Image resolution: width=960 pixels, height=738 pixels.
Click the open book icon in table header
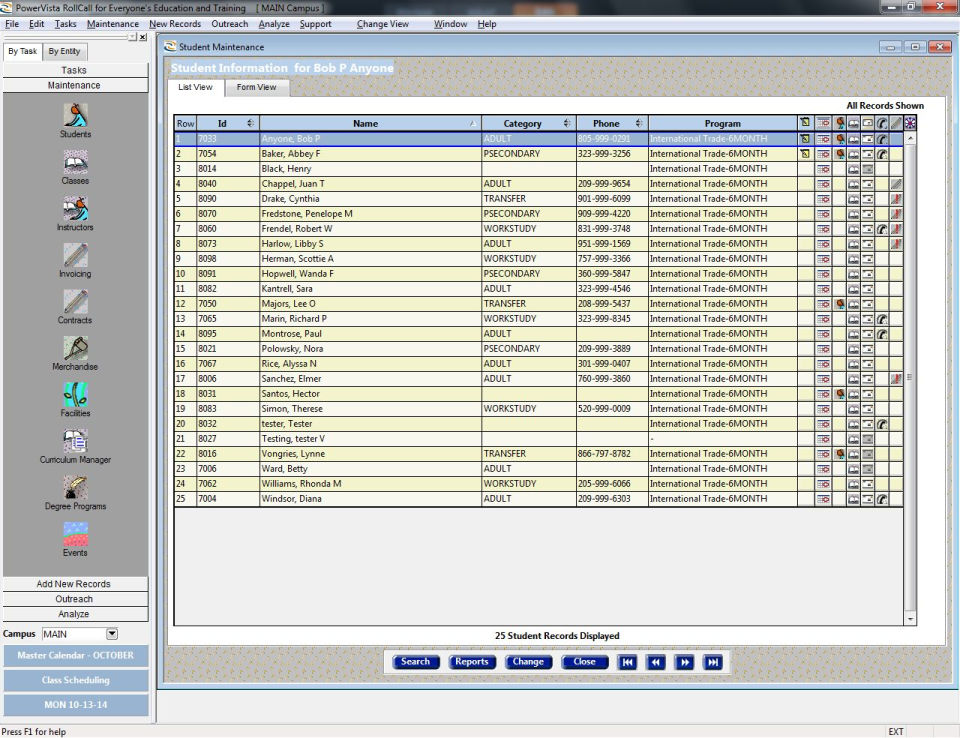pyautogui.click(x=853, y=123)
